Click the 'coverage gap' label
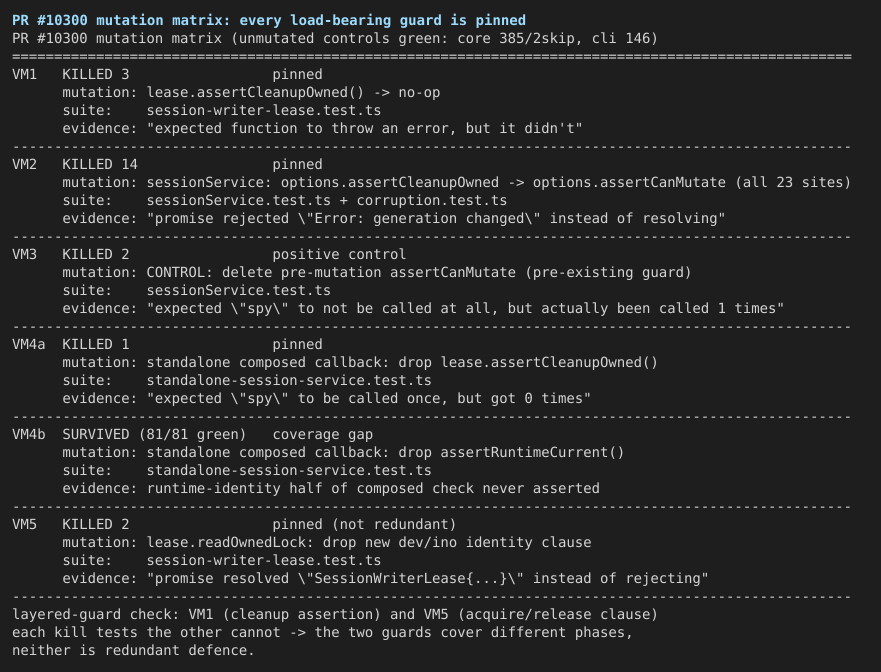This screenshot has height=672, width=881. click(x=323, y=434)
